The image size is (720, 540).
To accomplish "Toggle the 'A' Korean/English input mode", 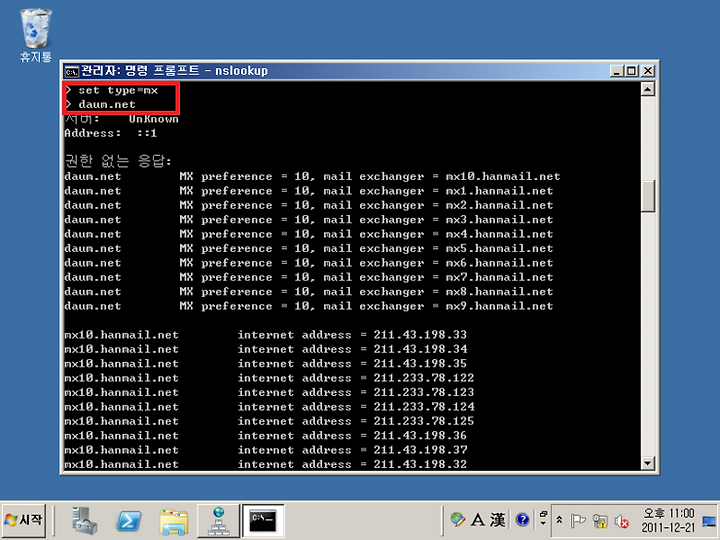I will (478, 520).
